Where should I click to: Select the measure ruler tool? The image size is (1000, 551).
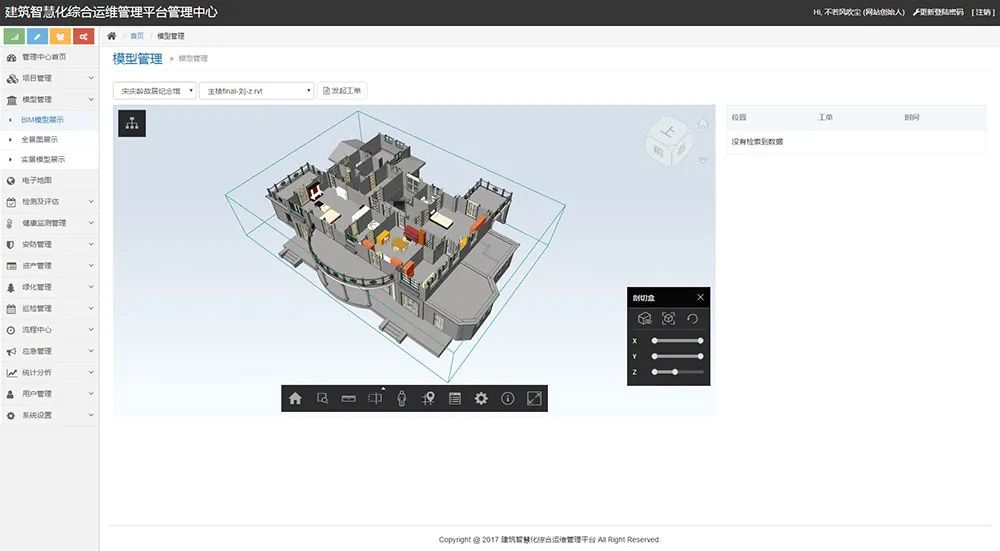[x=349, y=398]
